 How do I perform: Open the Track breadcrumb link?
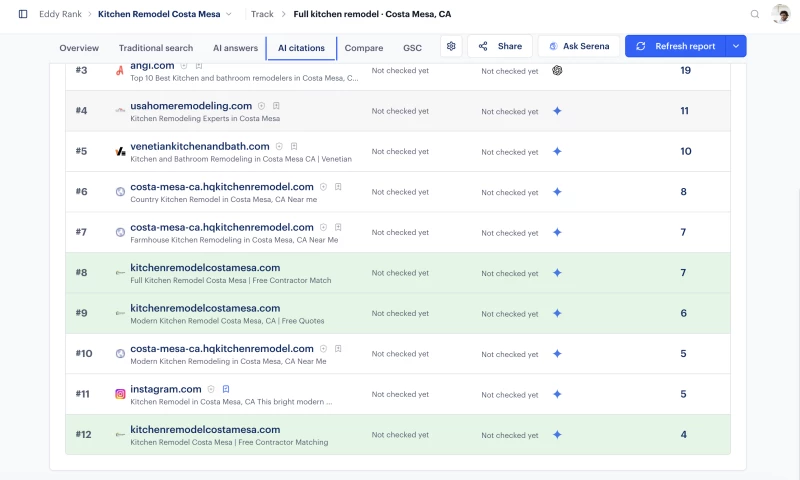[262, 14]
